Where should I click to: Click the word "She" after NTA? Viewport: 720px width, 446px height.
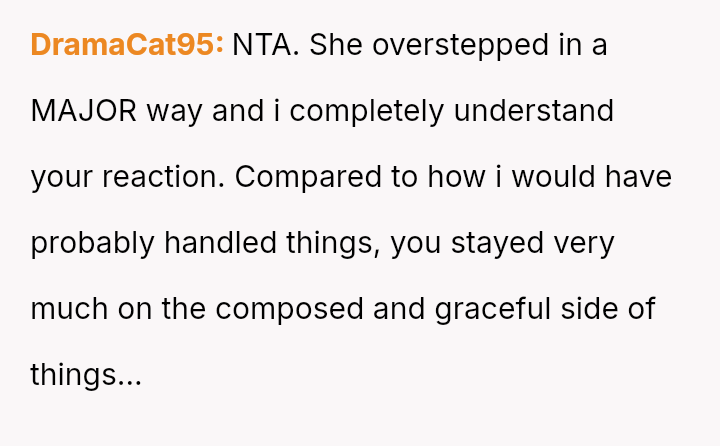(x=337, y=45)
